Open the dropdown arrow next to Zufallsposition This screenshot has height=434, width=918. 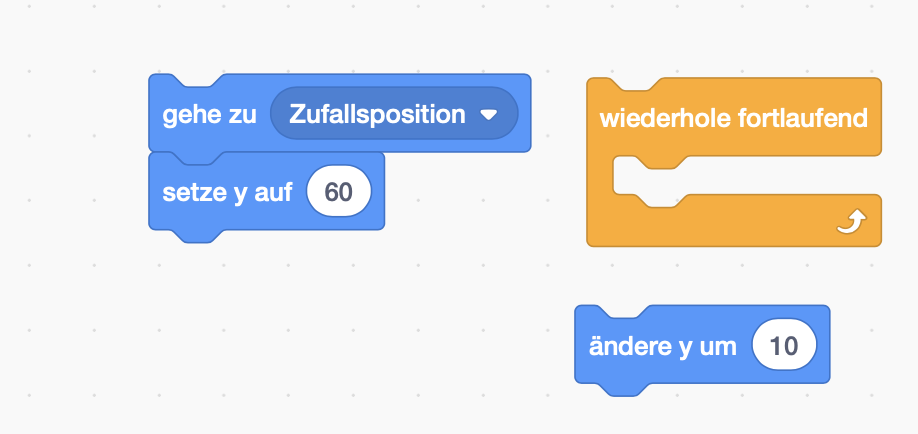click(x=488, y=115)
